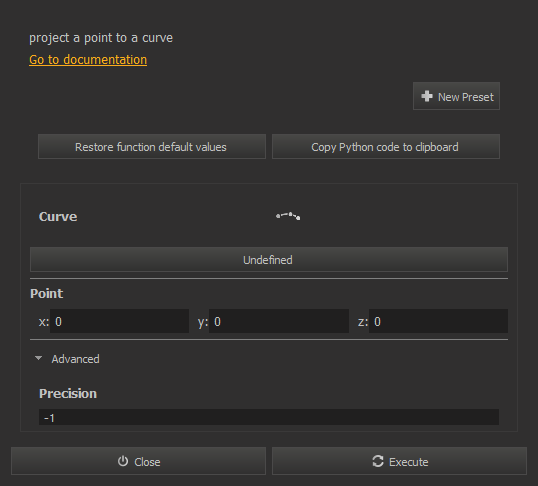Focus the Precision value field
The height and width of the screenshot is (486, 538).
pos(269,417)
